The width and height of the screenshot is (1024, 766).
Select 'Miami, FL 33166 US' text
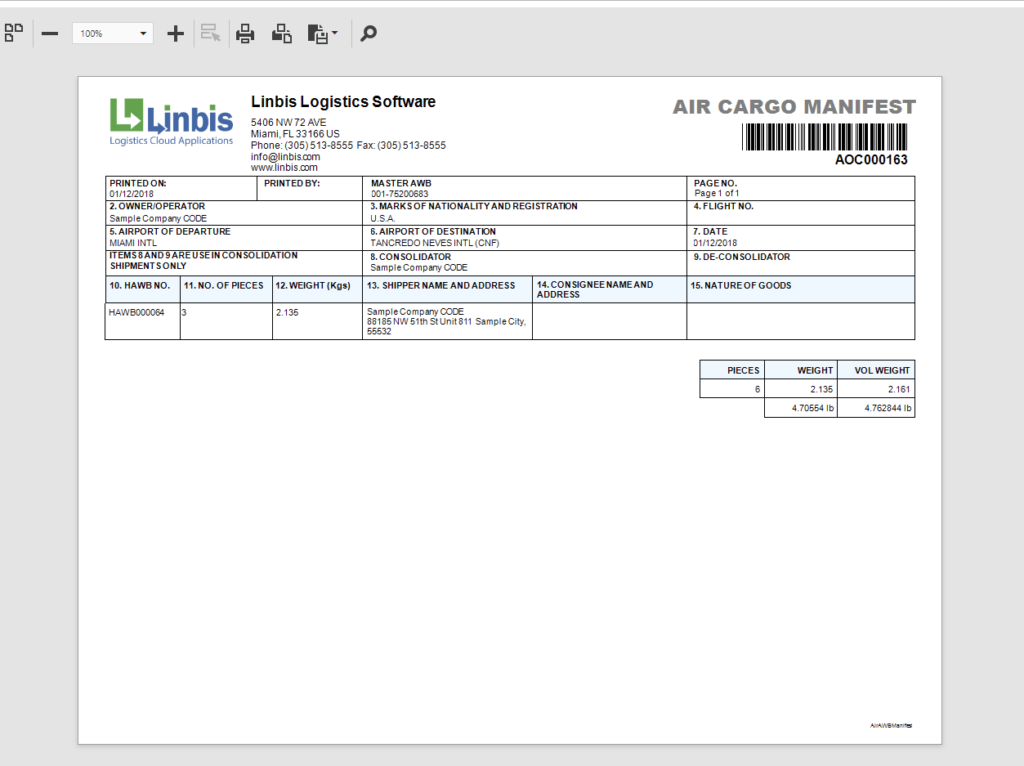tap(295, 134)
